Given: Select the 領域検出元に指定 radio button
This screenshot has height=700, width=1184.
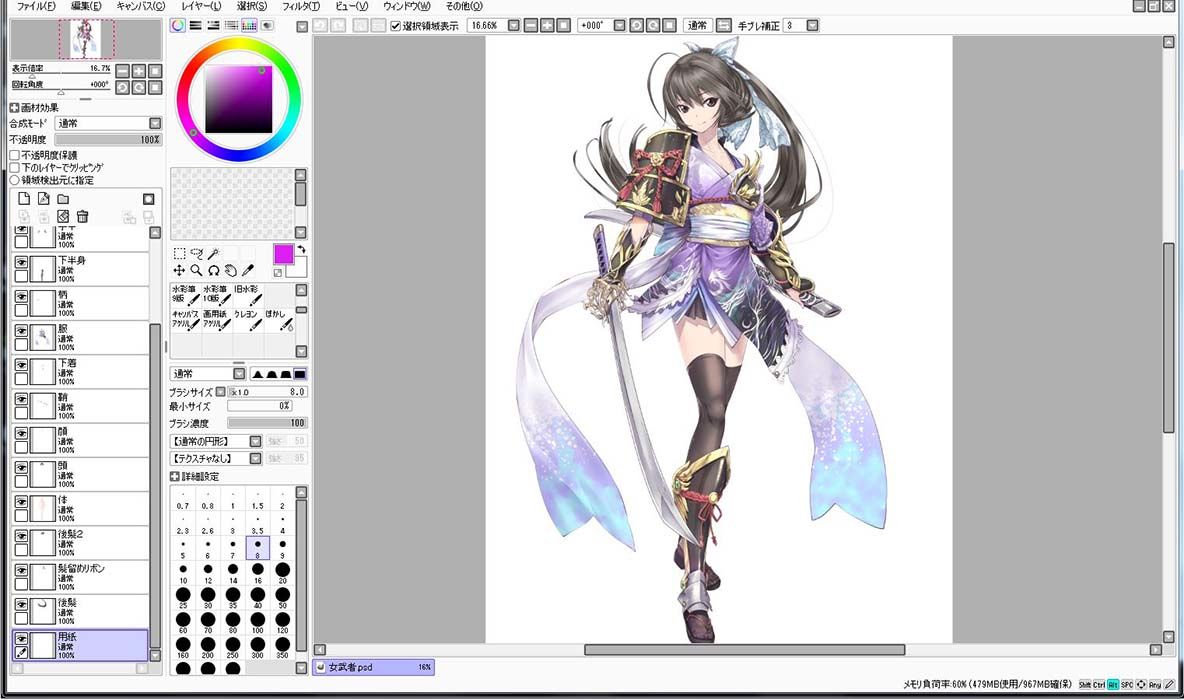Looking at the screenshot, I should pos(14,180).
